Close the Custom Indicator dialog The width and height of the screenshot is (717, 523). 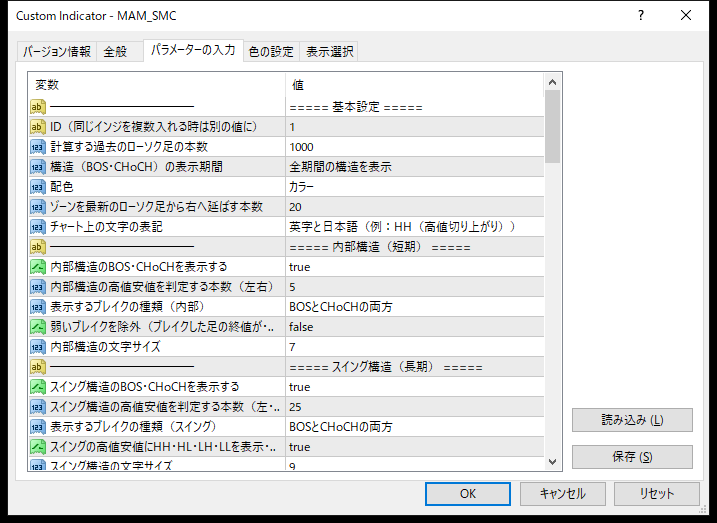point(686,16)
